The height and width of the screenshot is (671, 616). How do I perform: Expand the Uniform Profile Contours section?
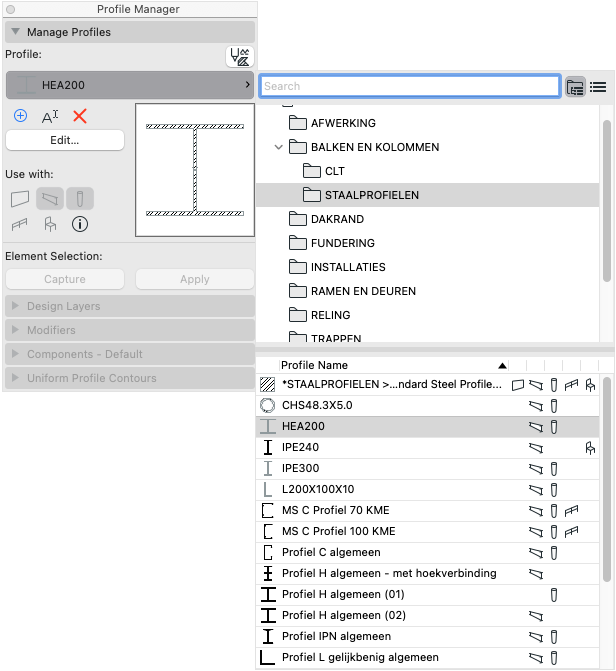[16, 378]
